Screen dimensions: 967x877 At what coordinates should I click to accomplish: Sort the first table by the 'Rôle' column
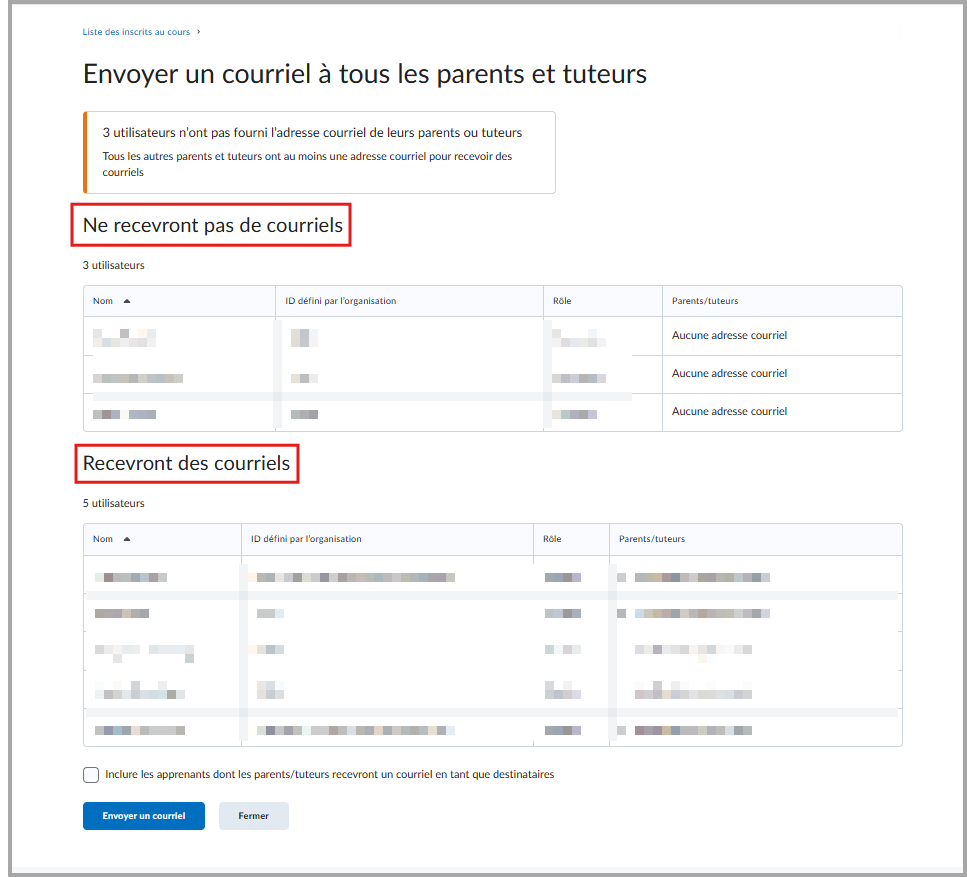[562, 300]
